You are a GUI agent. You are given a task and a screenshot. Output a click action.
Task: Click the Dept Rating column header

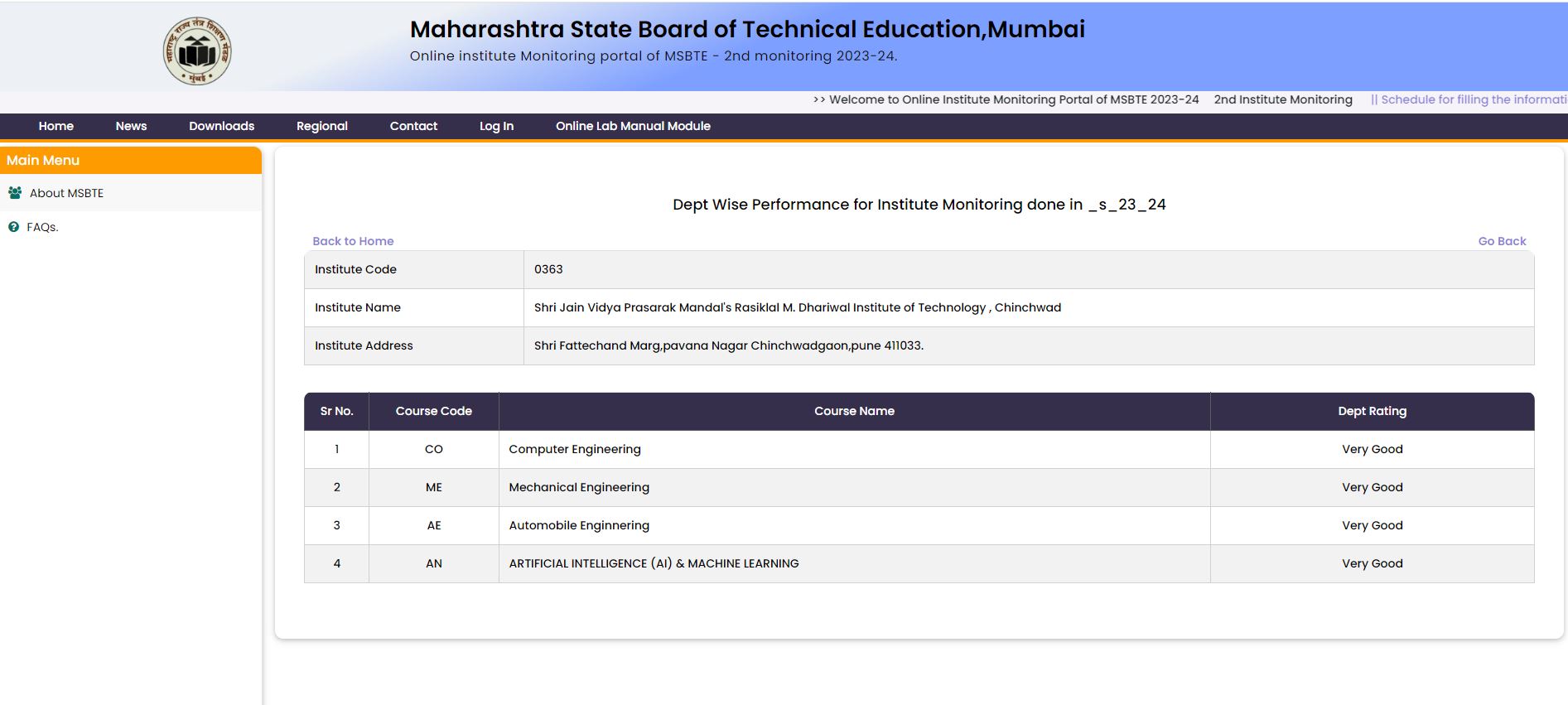click(1372, 411)
